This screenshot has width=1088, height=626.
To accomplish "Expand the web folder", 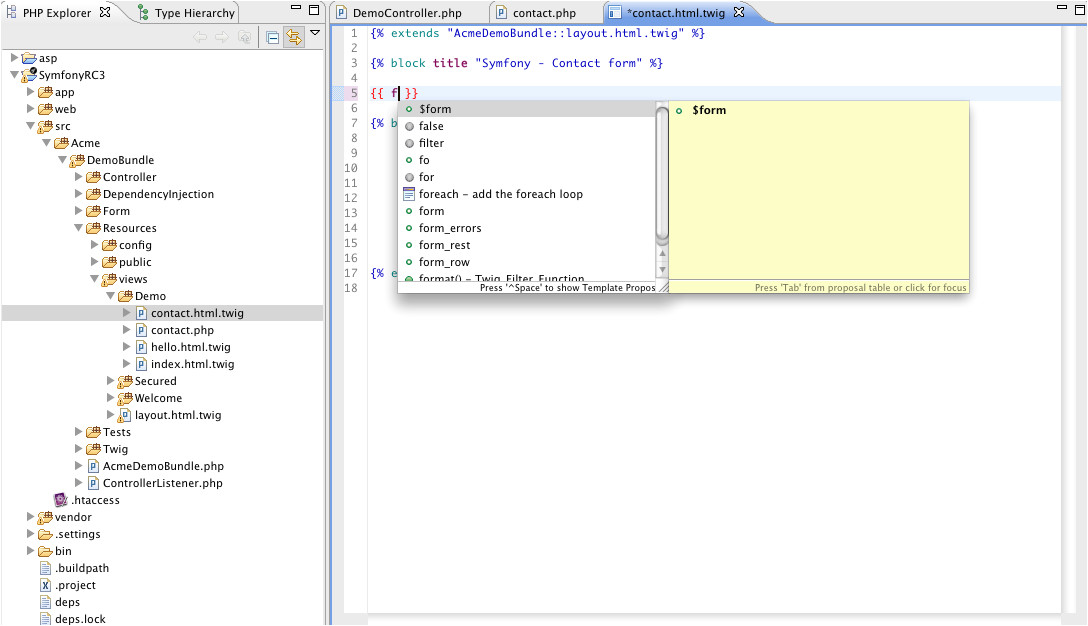I will [31, 108].
